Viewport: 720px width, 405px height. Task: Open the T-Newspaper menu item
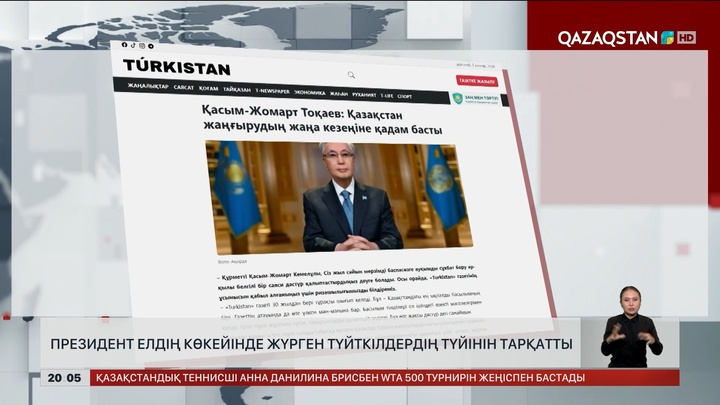(273, 91)
